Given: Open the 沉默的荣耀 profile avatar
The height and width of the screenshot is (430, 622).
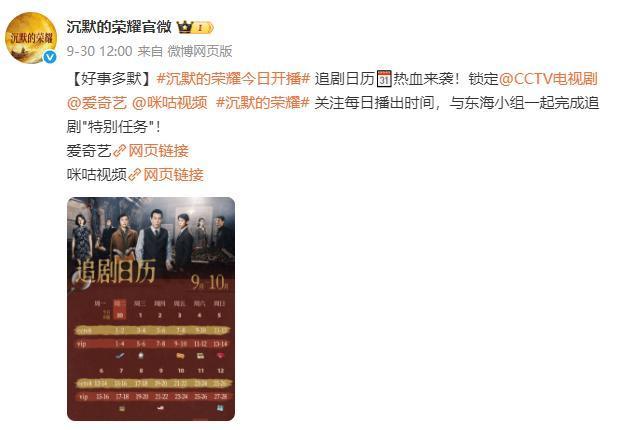Looking at the screenshot, I should click(x=31, y=38).
